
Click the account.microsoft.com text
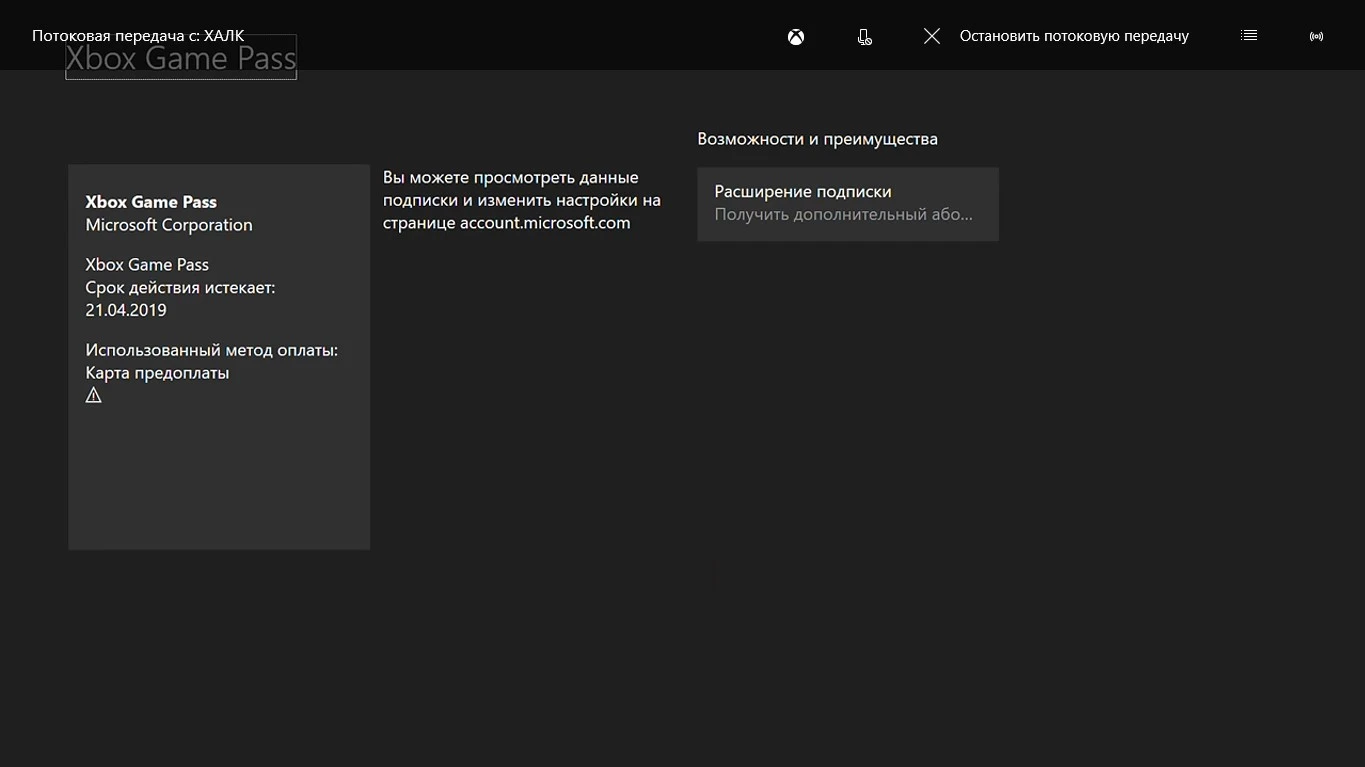(x=545, y=222)
